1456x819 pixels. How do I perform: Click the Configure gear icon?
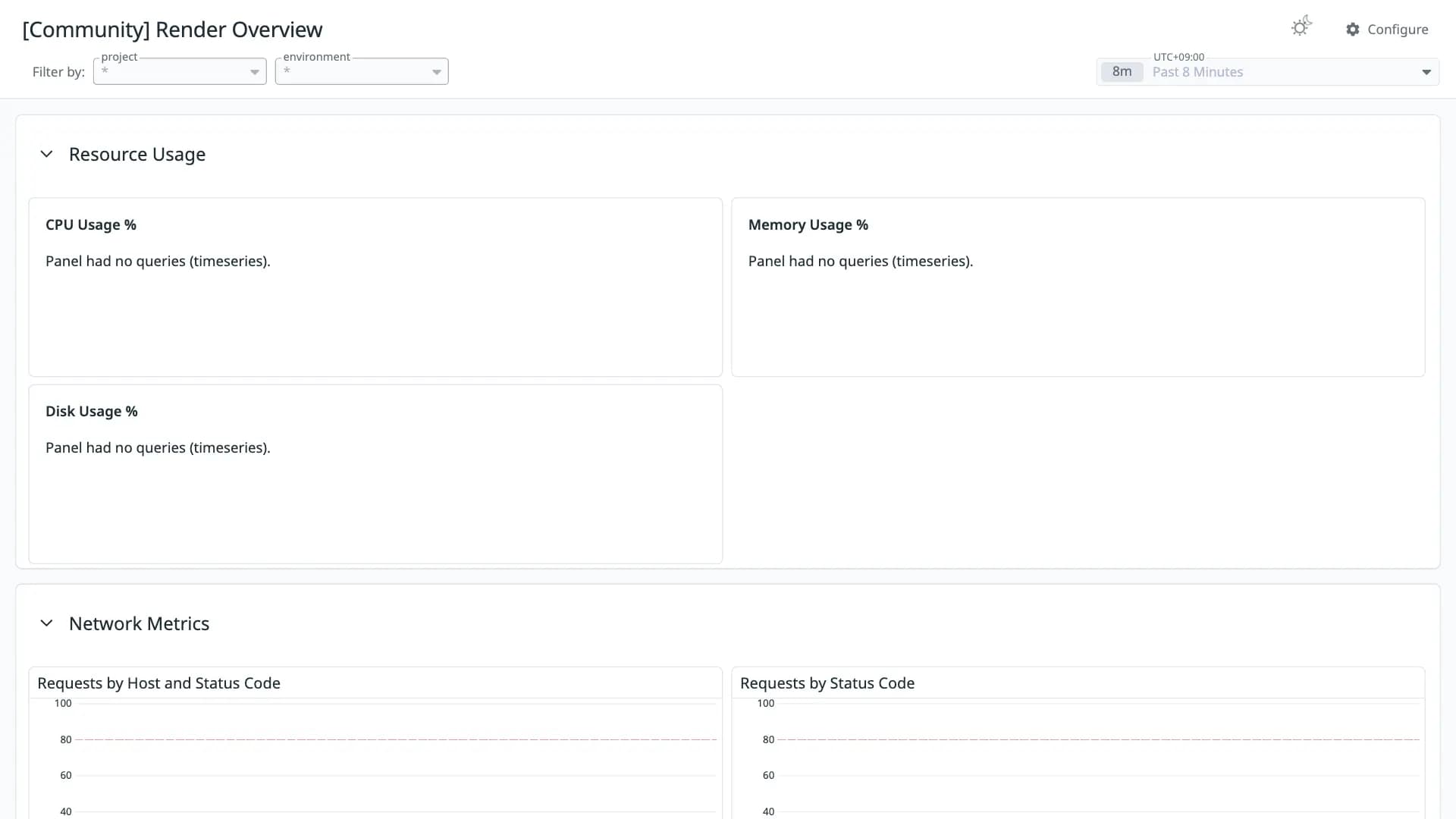tap(1353, 30)
